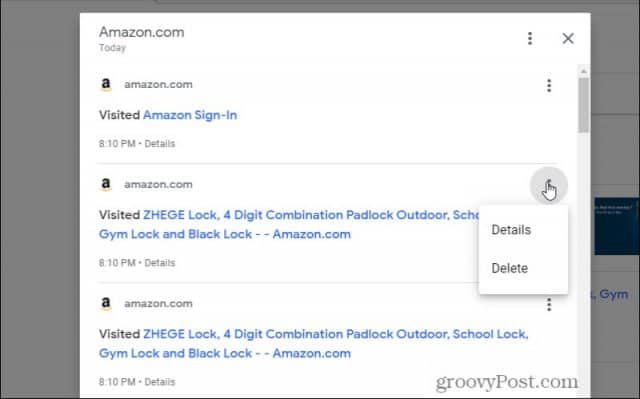Click the amazon.com label on the first entry

(158, 84)
